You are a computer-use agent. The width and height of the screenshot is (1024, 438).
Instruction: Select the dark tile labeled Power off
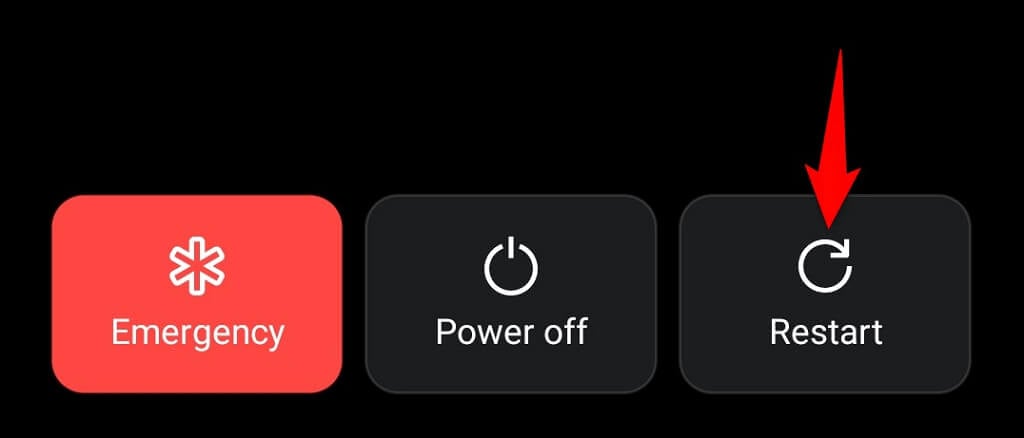511,294
